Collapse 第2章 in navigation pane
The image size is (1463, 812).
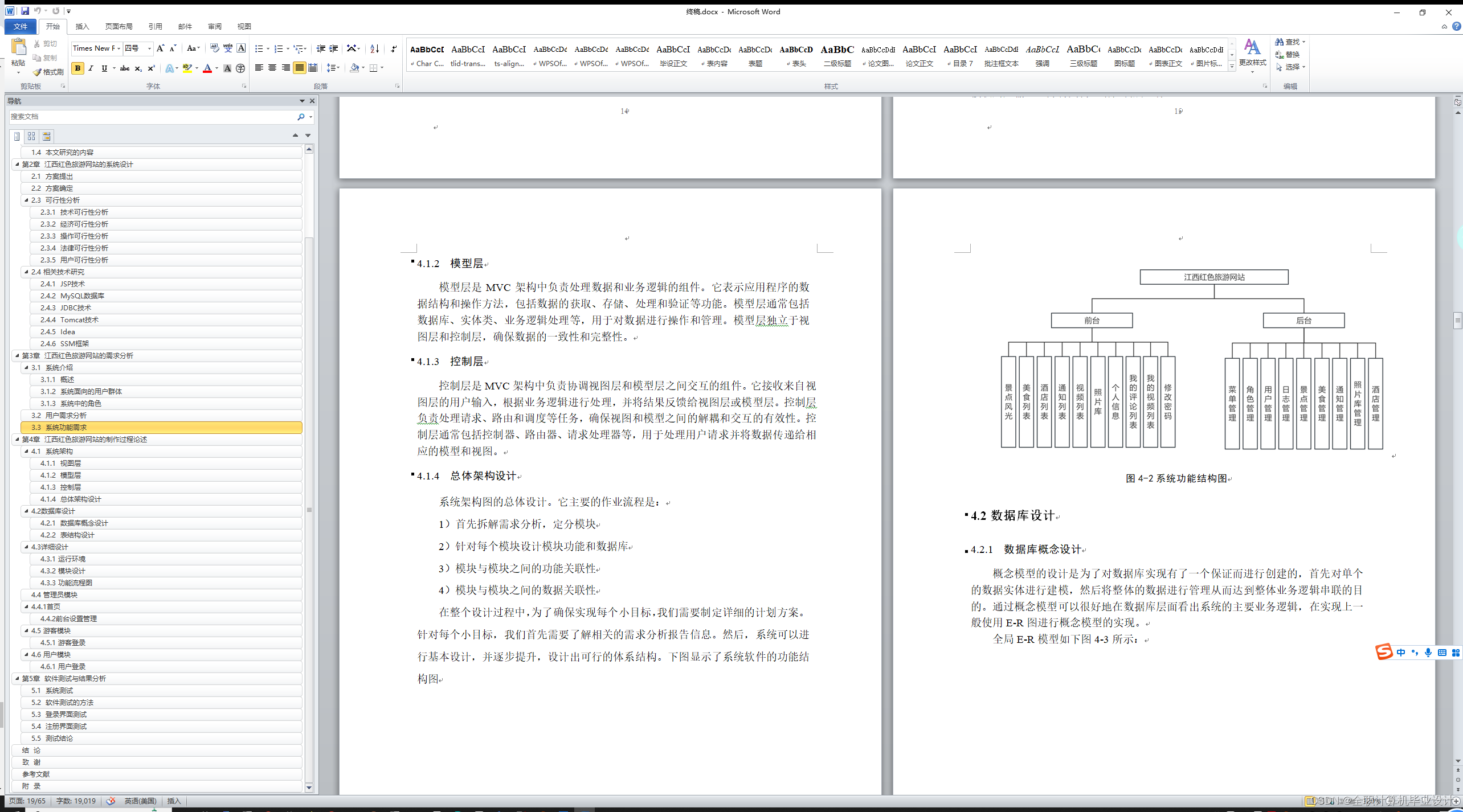tap(17, 164)
